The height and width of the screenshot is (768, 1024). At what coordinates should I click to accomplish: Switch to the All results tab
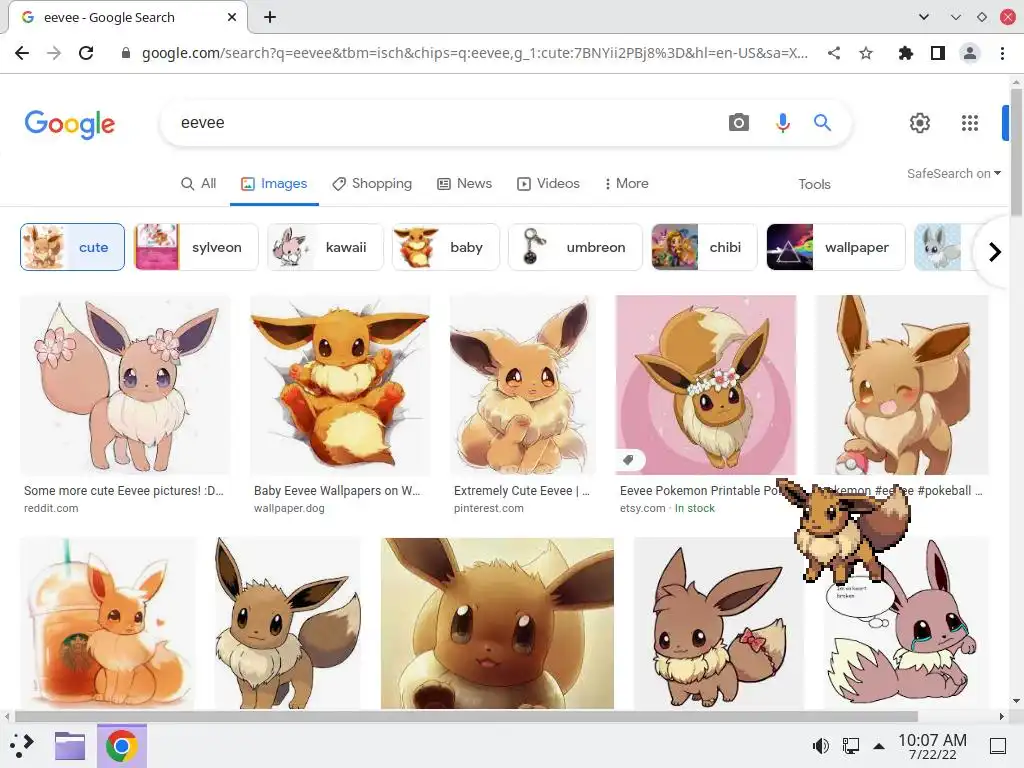(199, 184)
